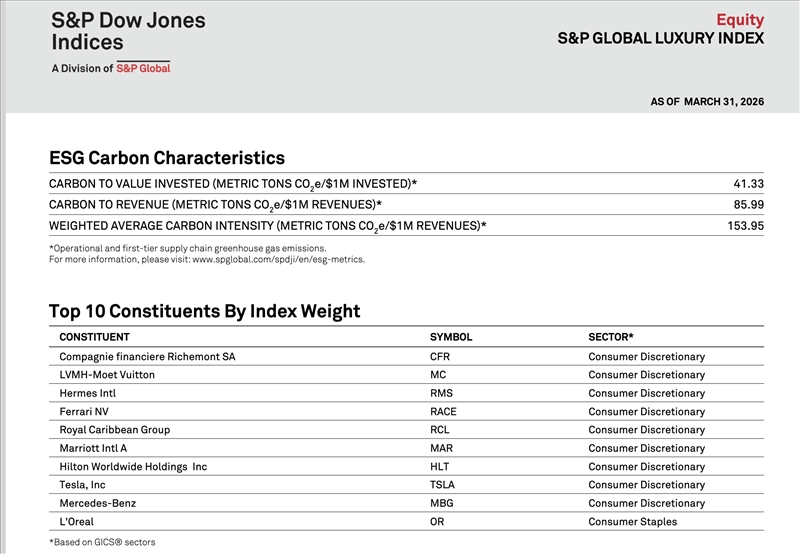
Task: Click the operational and first-tier supply chain footnote
Action: [188, 248]
